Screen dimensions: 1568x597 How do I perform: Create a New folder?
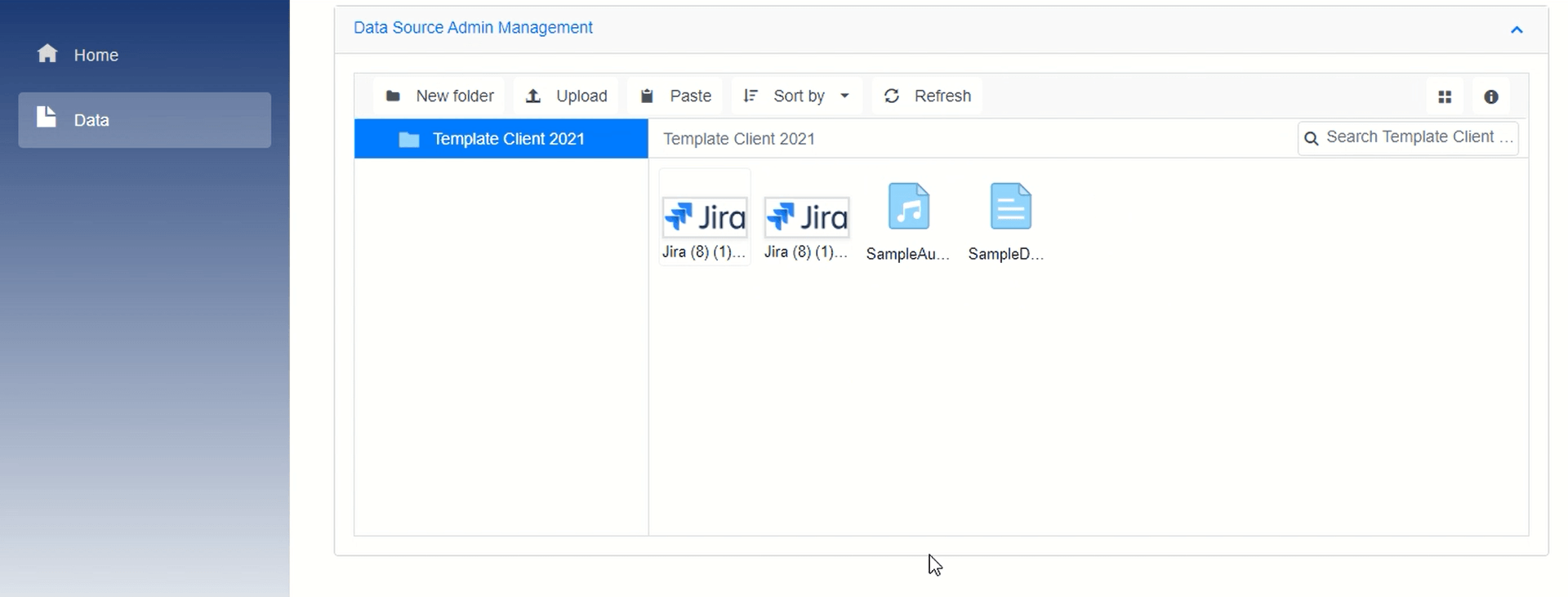[439, 96]
